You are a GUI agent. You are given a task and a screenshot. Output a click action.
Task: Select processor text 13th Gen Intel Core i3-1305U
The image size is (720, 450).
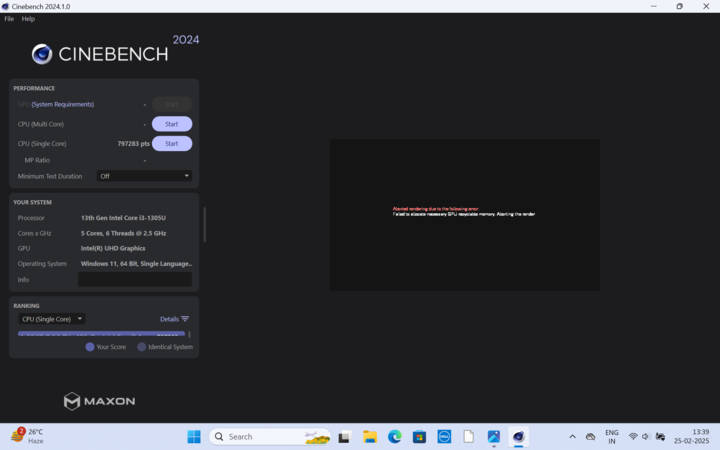(124, 218)
